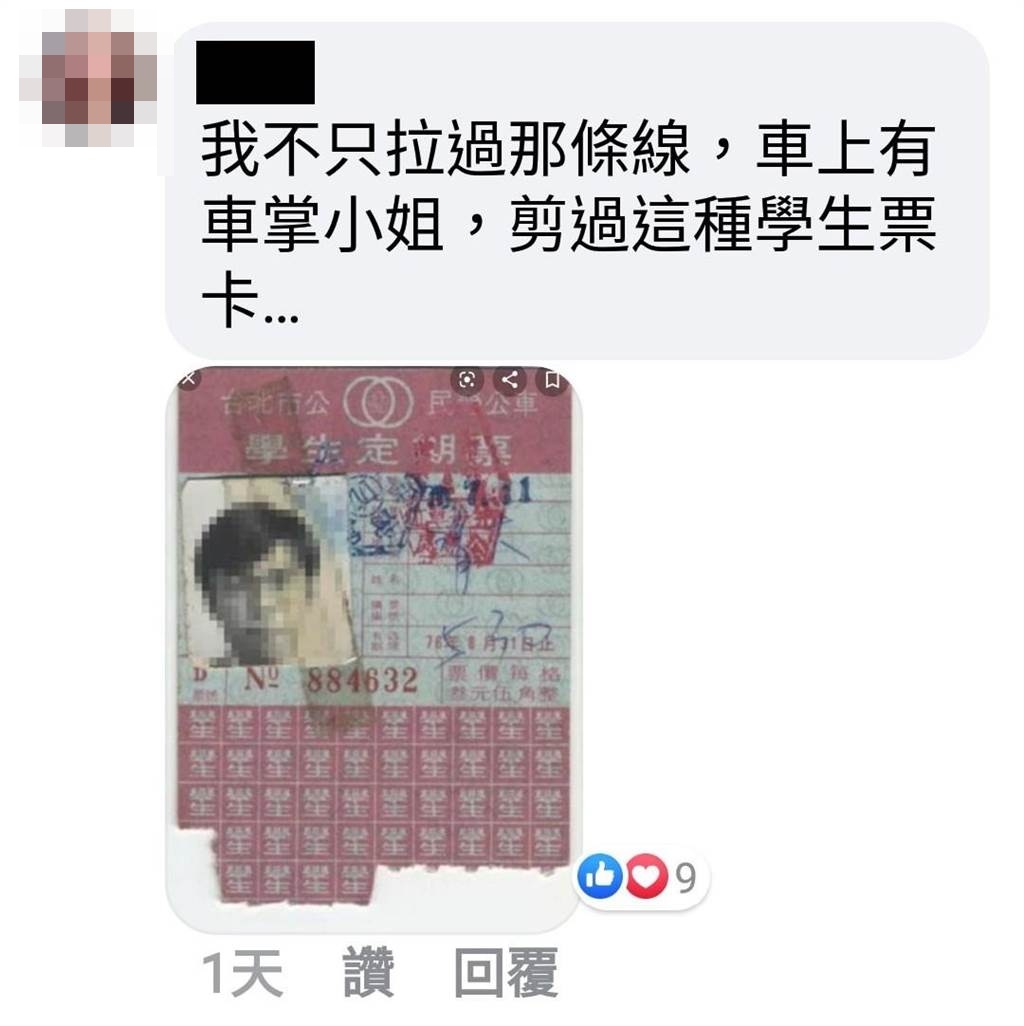This screenshot has width=1024, height=1026.
Task: Click the 學生定期票 title on the ticket
Action: click(378, 450)
